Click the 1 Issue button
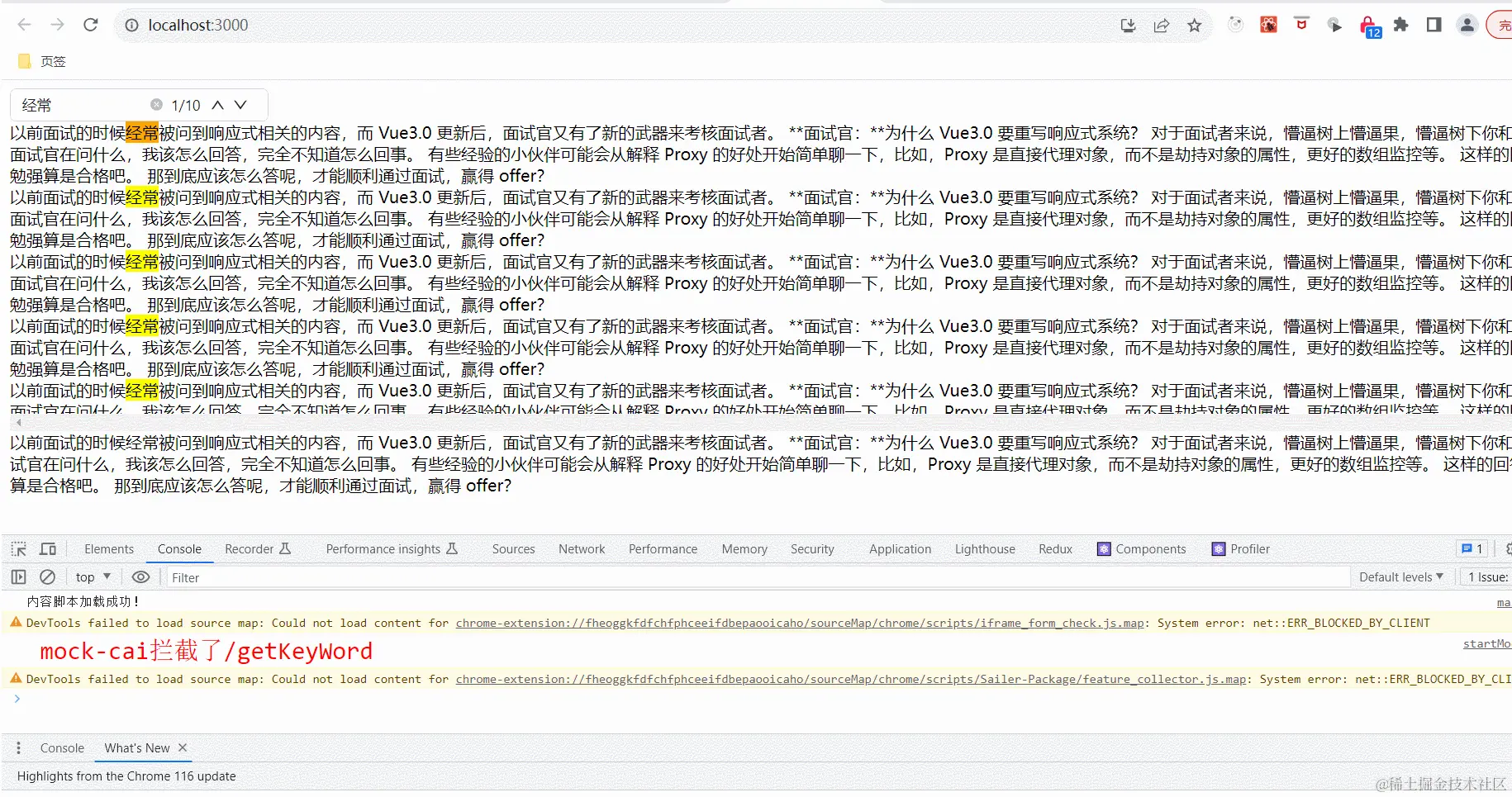1512x797 pixels. pyautogui.click(x=1487, y=576)
